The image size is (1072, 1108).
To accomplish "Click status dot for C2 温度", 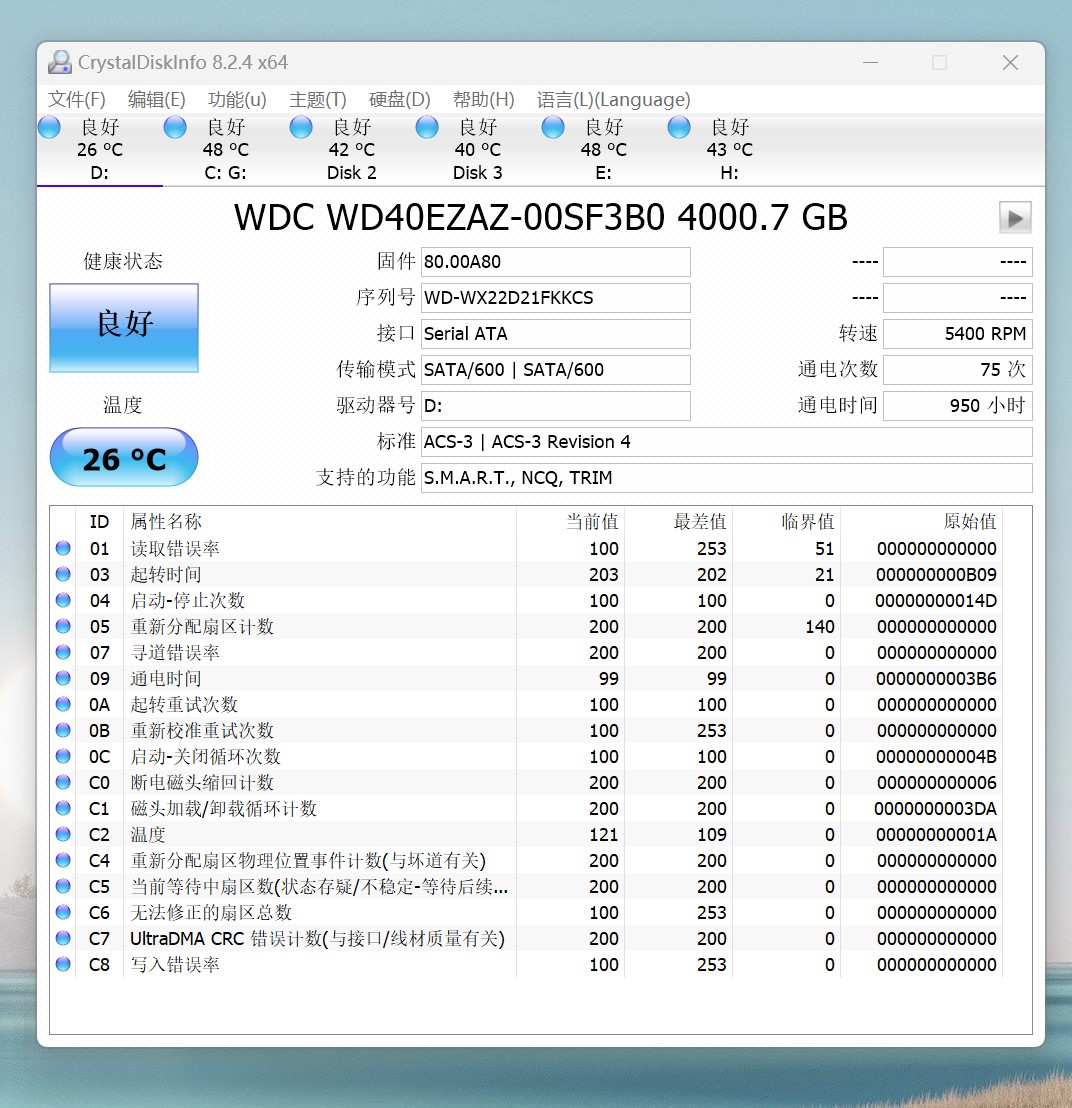I will click(63, 834).
